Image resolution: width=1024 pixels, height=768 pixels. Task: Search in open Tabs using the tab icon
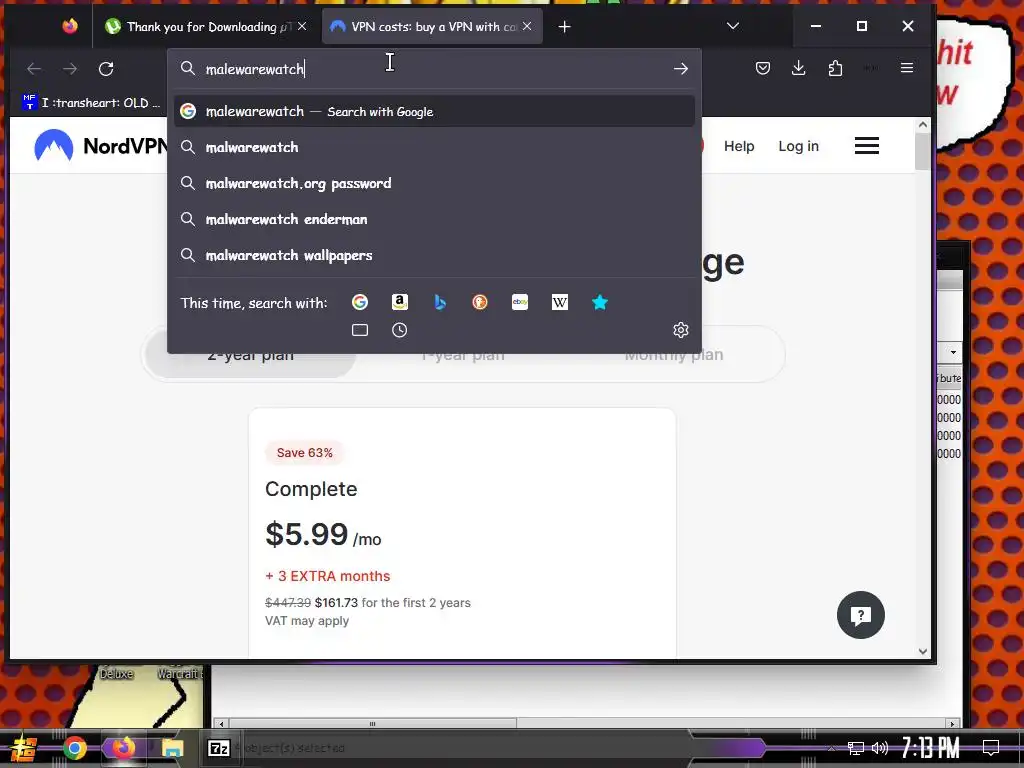coord(360,330)
